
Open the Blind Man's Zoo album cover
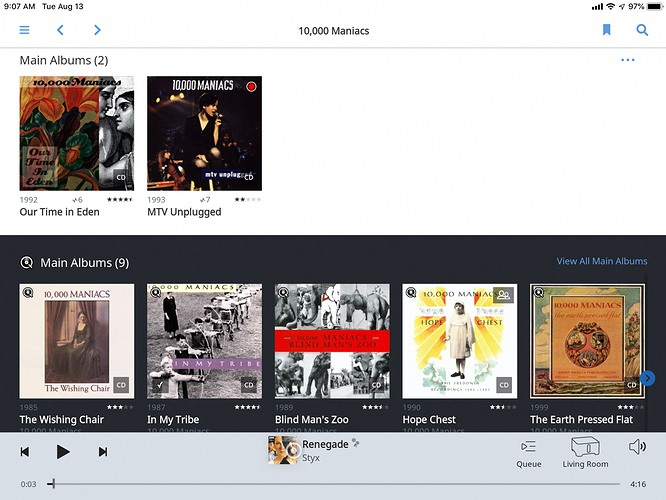click(x=332, y=341)
